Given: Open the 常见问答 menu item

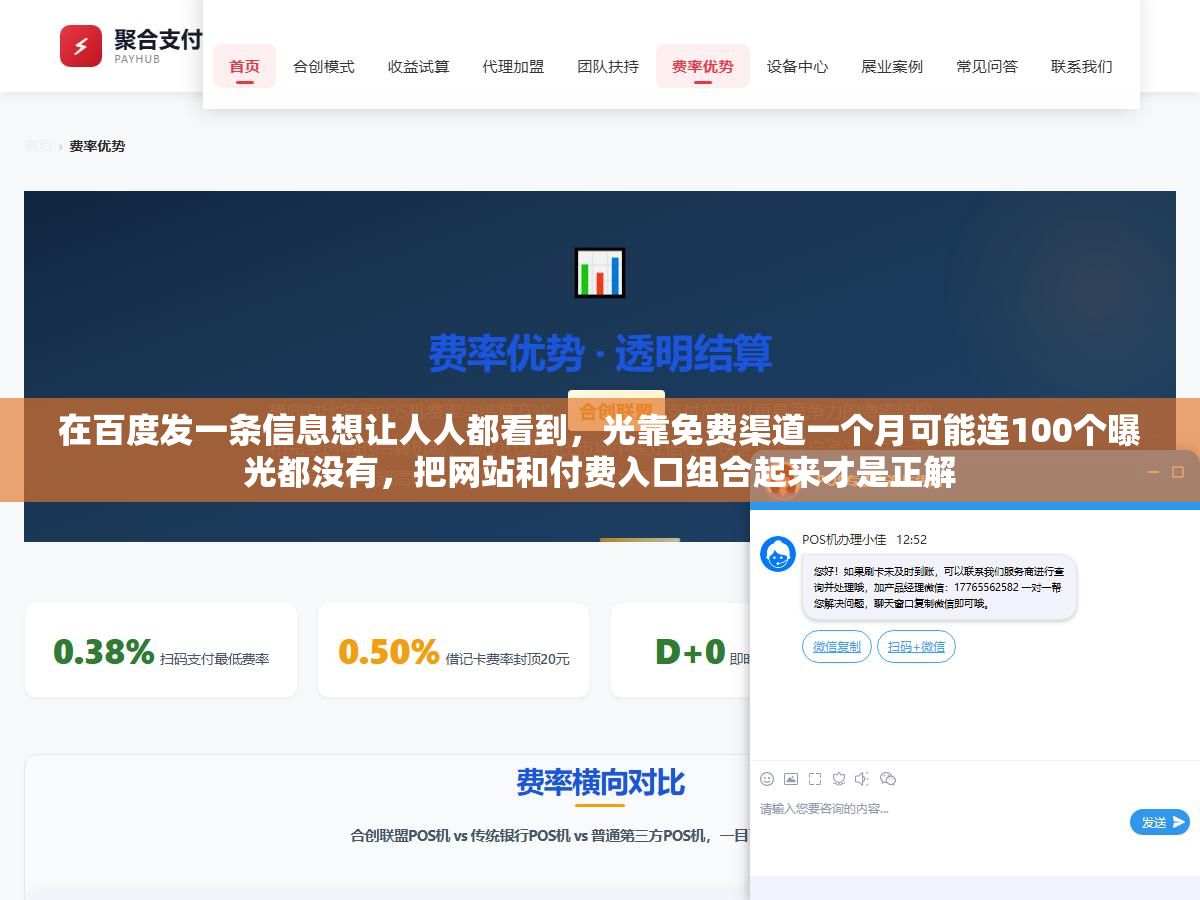Looking at the screenshot, I should click(987, 66).
